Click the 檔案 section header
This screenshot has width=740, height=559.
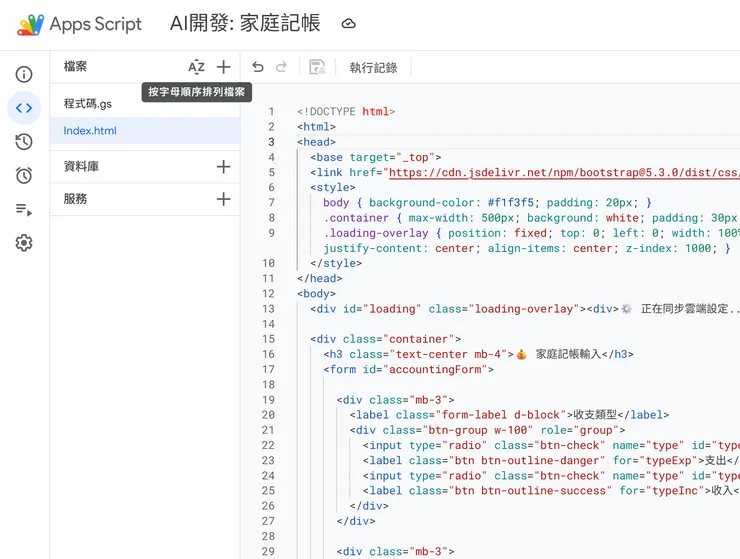pos(76,67)
